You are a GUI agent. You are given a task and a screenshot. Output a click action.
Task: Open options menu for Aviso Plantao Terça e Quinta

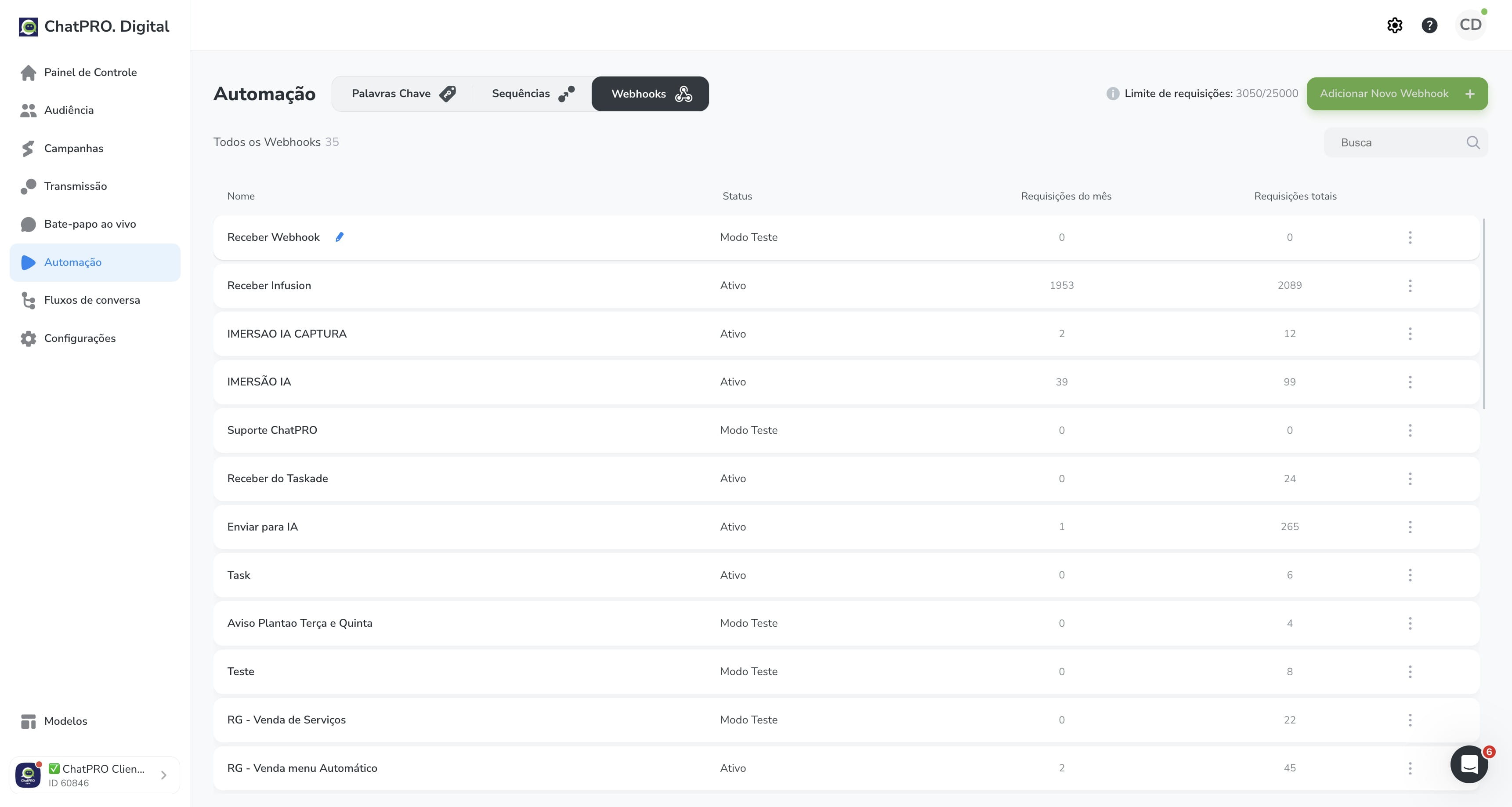tap(1410, 623)
